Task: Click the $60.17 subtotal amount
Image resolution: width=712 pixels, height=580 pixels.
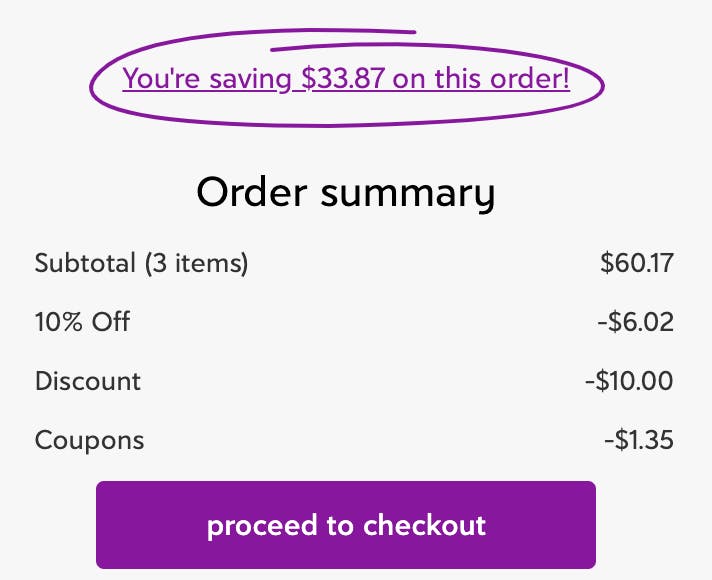Action: (x=637, y=264)
